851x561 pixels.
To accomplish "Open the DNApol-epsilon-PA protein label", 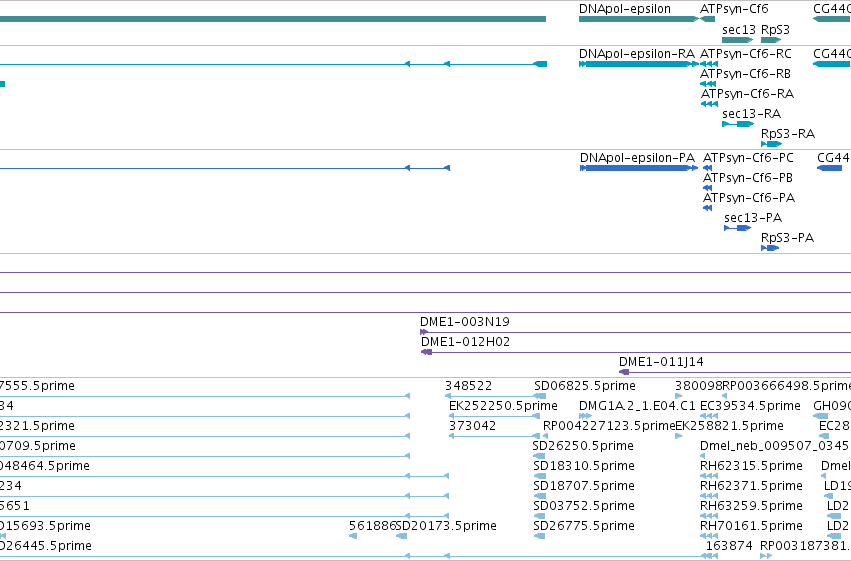I will pos(637,158).
